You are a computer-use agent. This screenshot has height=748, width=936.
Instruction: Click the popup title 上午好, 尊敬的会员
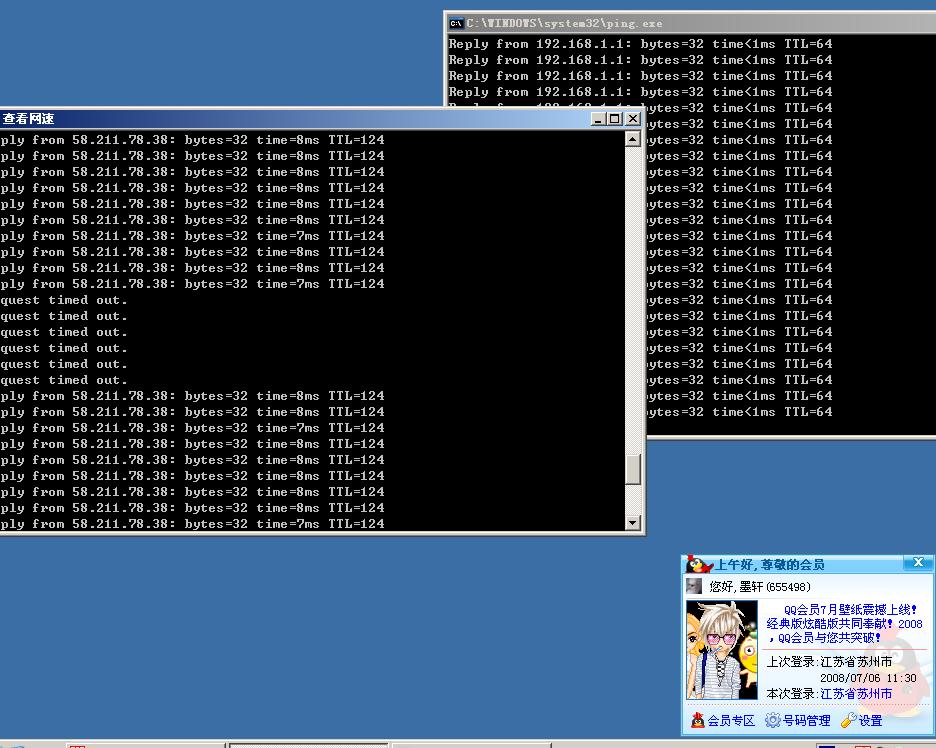click(x=769, y=565)
